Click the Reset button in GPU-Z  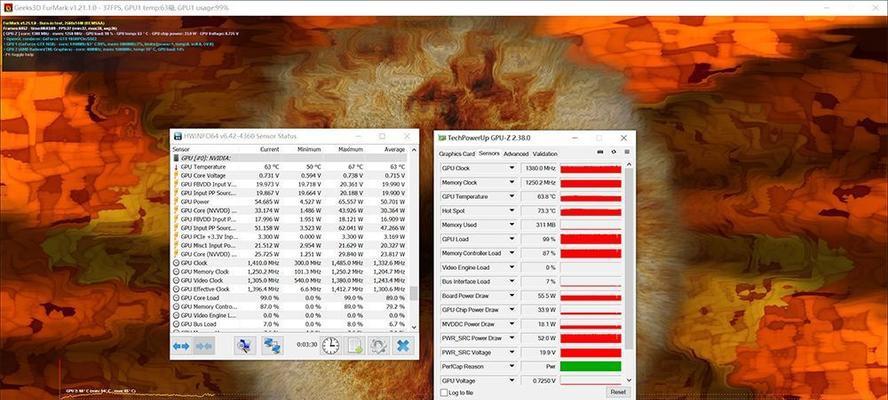618,392
